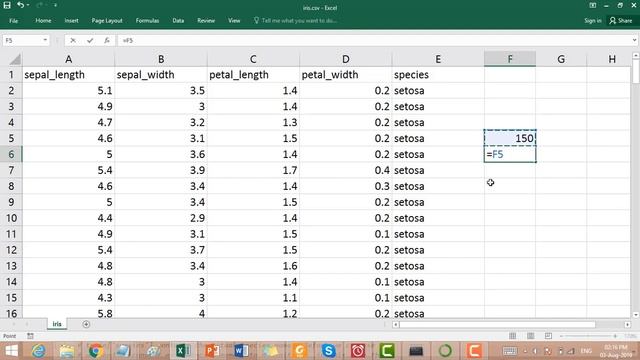The image size is (640, 360).
Task: Open Customize Quick Access Toolbar dropdown
Action: tap(55, 5)
